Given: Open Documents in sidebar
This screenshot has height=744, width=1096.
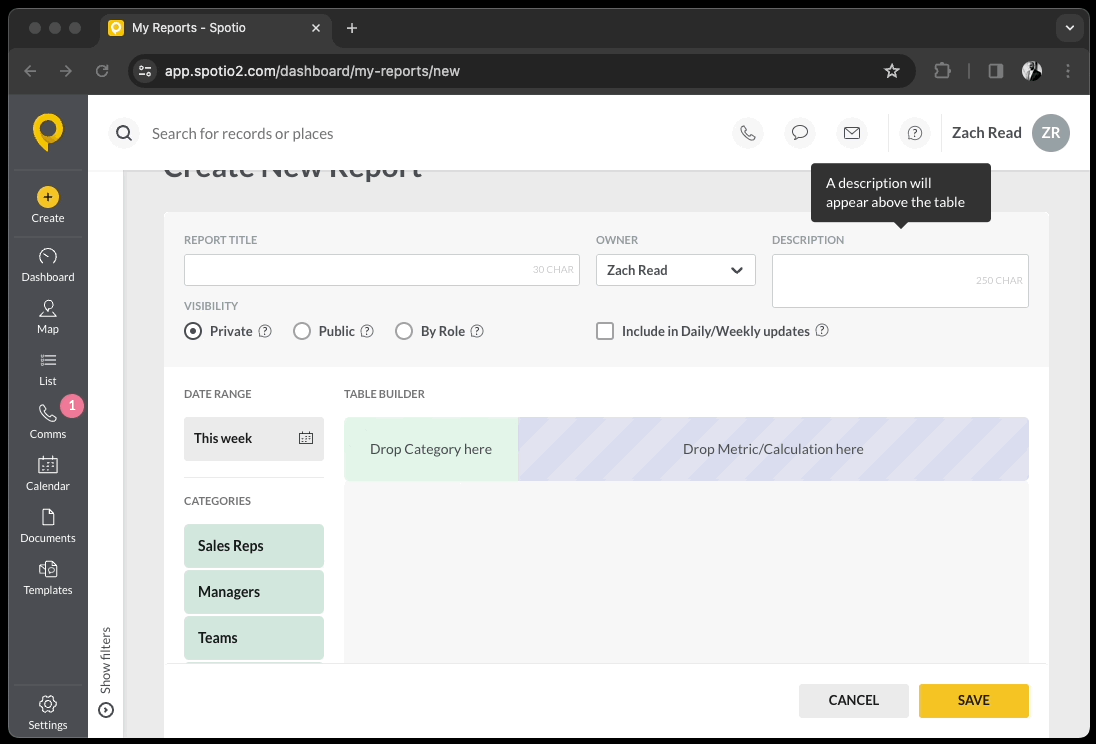Looking at the screenshot, I should point(48,526).
